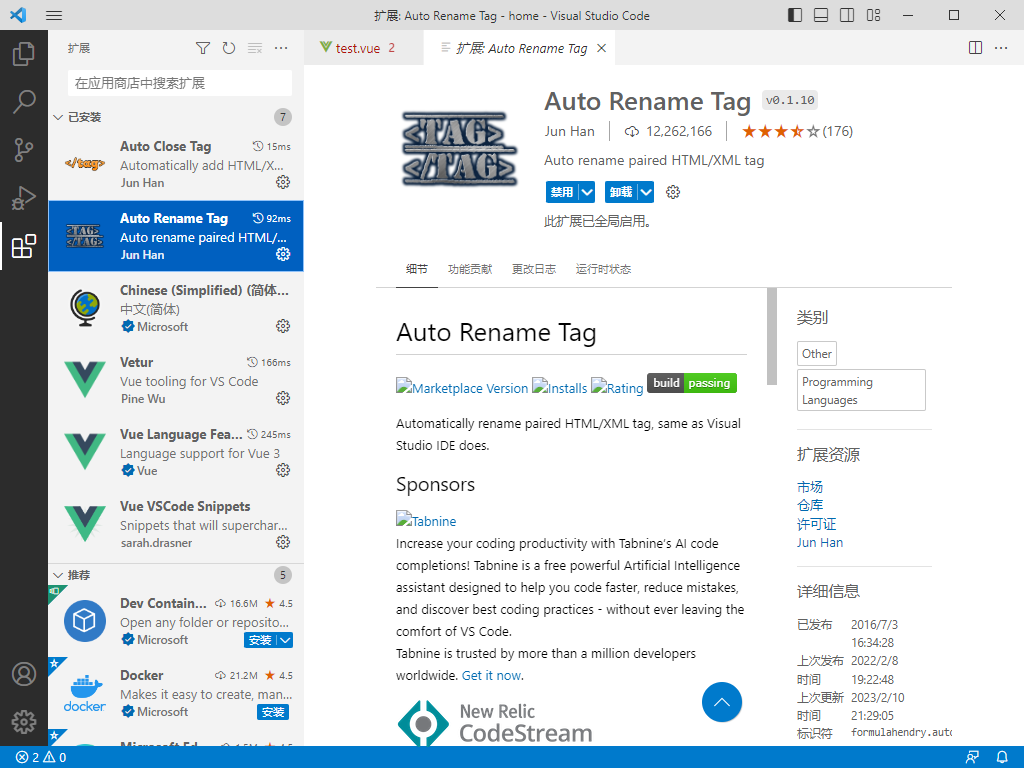Open the Run and Debug view
This screenshot has width=1024, height=768.
point(24,198)
